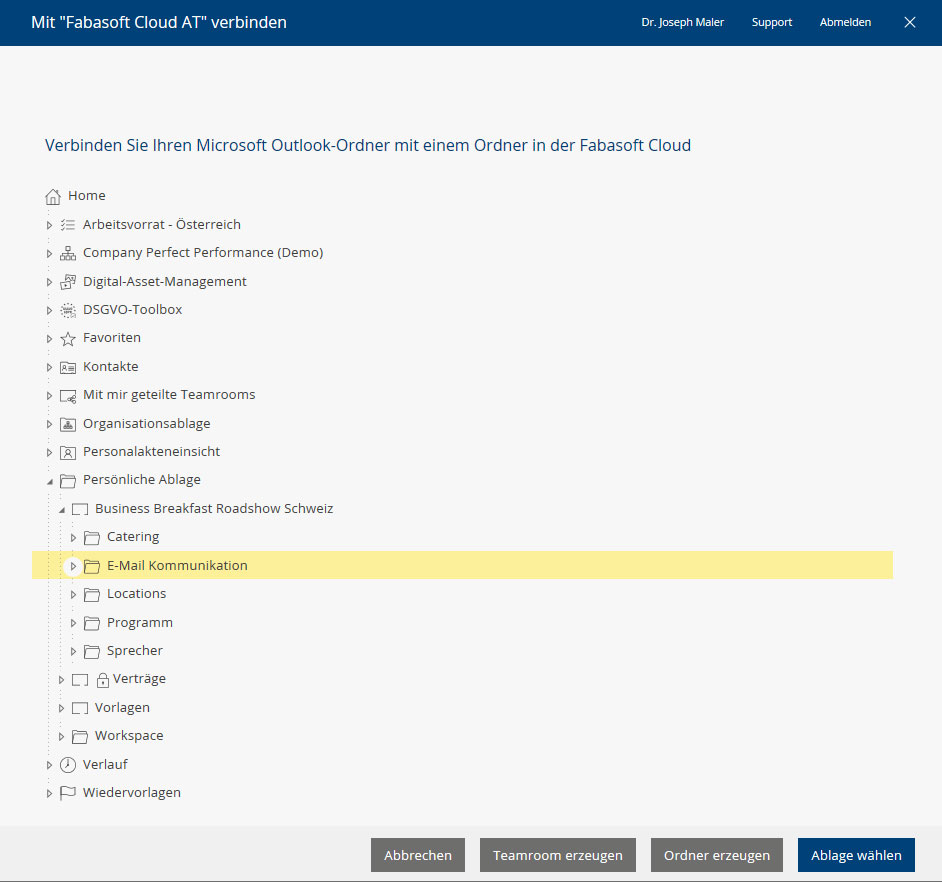This screenshot has width=942, height=882.
Task: Expand the Verlauf node arrow
Action: pyautogui.click(x=49, y=765)
